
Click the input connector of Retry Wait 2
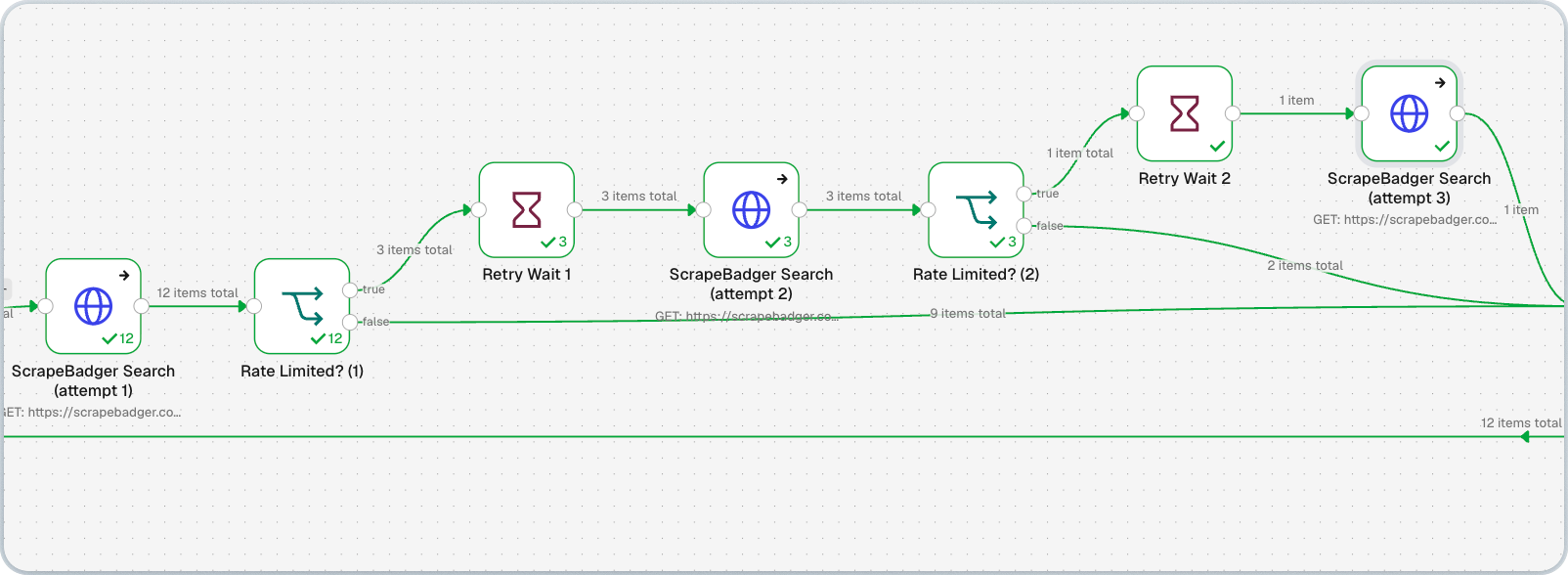[x=1137, y=113]
